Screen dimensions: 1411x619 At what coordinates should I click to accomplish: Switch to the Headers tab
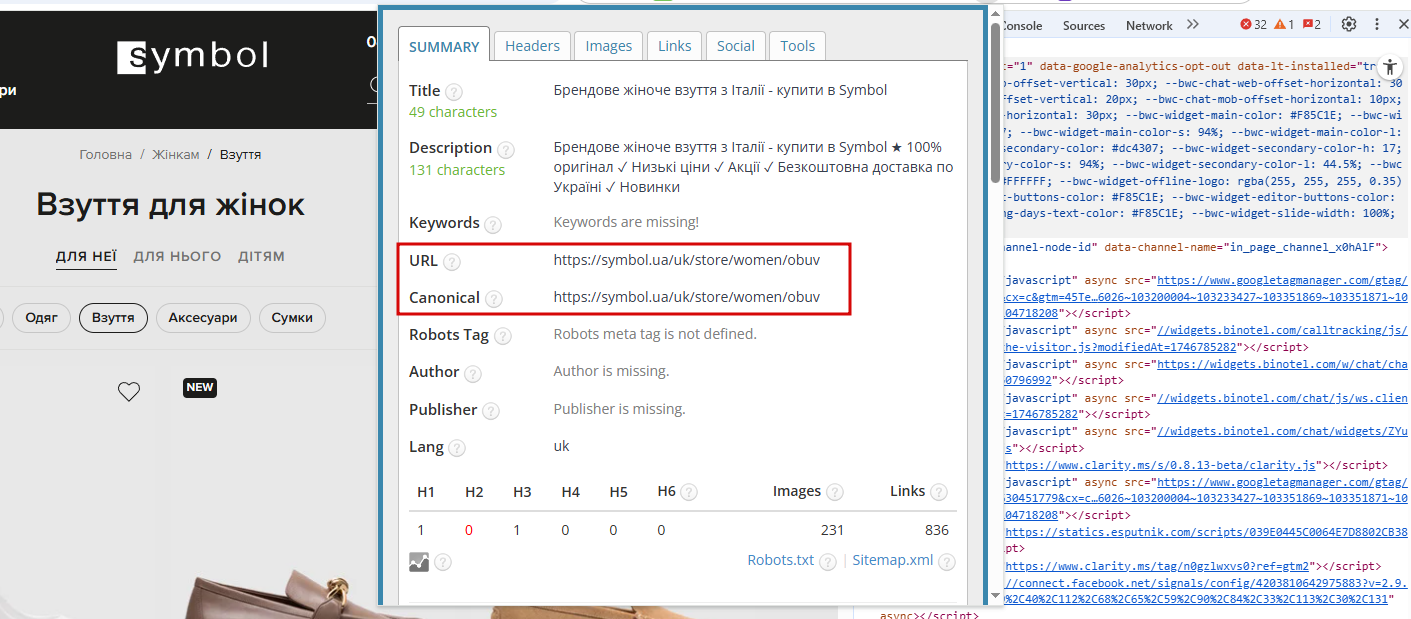[x=532, y=46]
